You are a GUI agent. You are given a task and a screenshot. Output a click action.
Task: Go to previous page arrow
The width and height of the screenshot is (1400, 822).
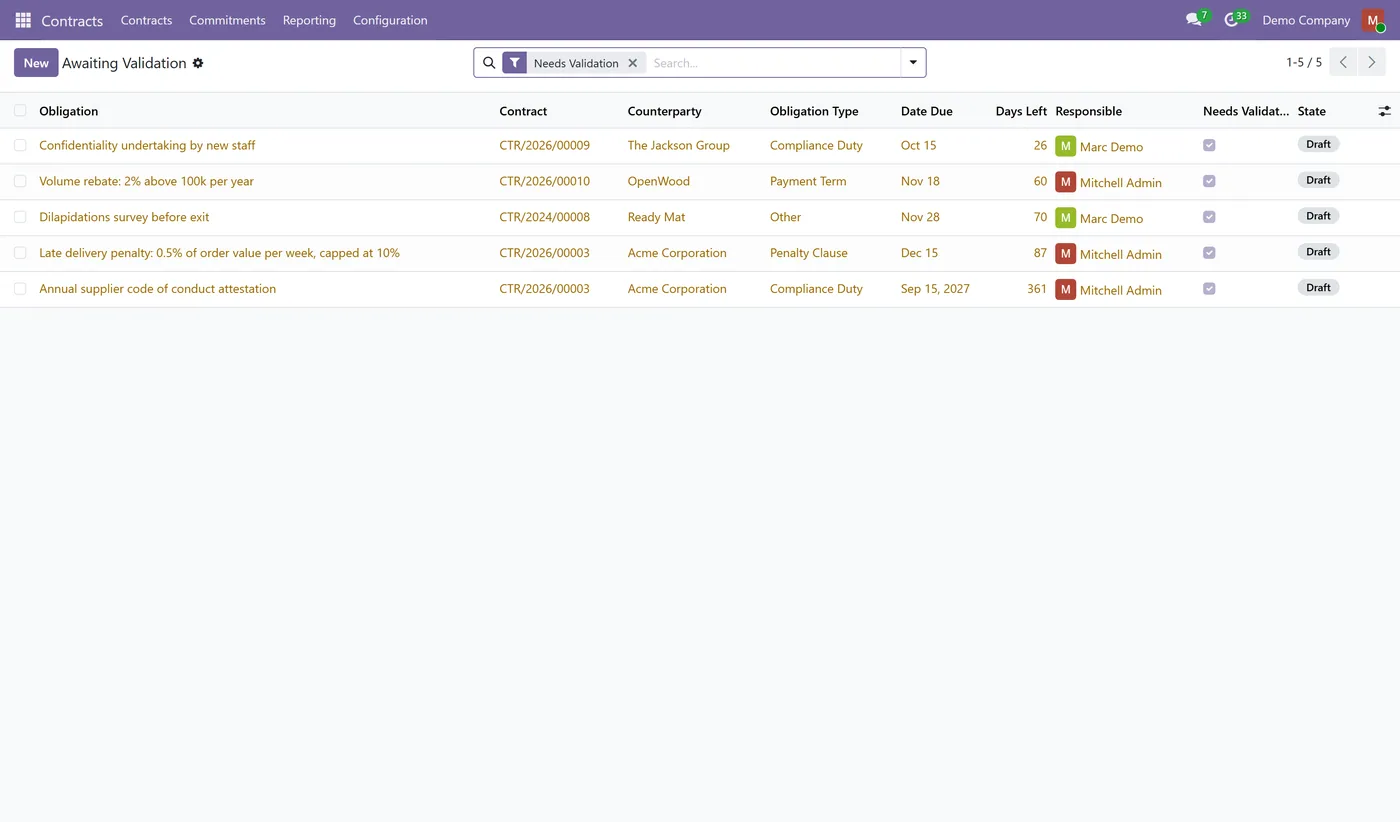point(1343,62)
